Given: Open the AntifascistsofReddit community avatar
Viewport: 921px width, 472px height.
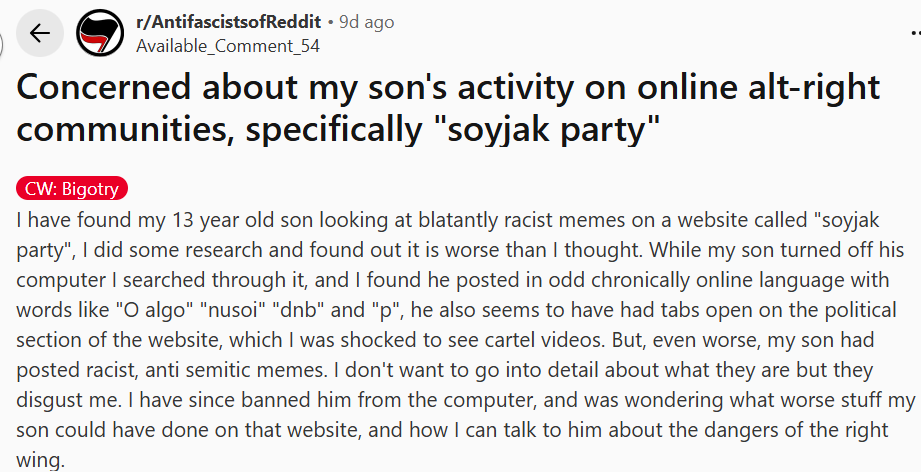Looking at the screenshot, I should coord(97,33).
